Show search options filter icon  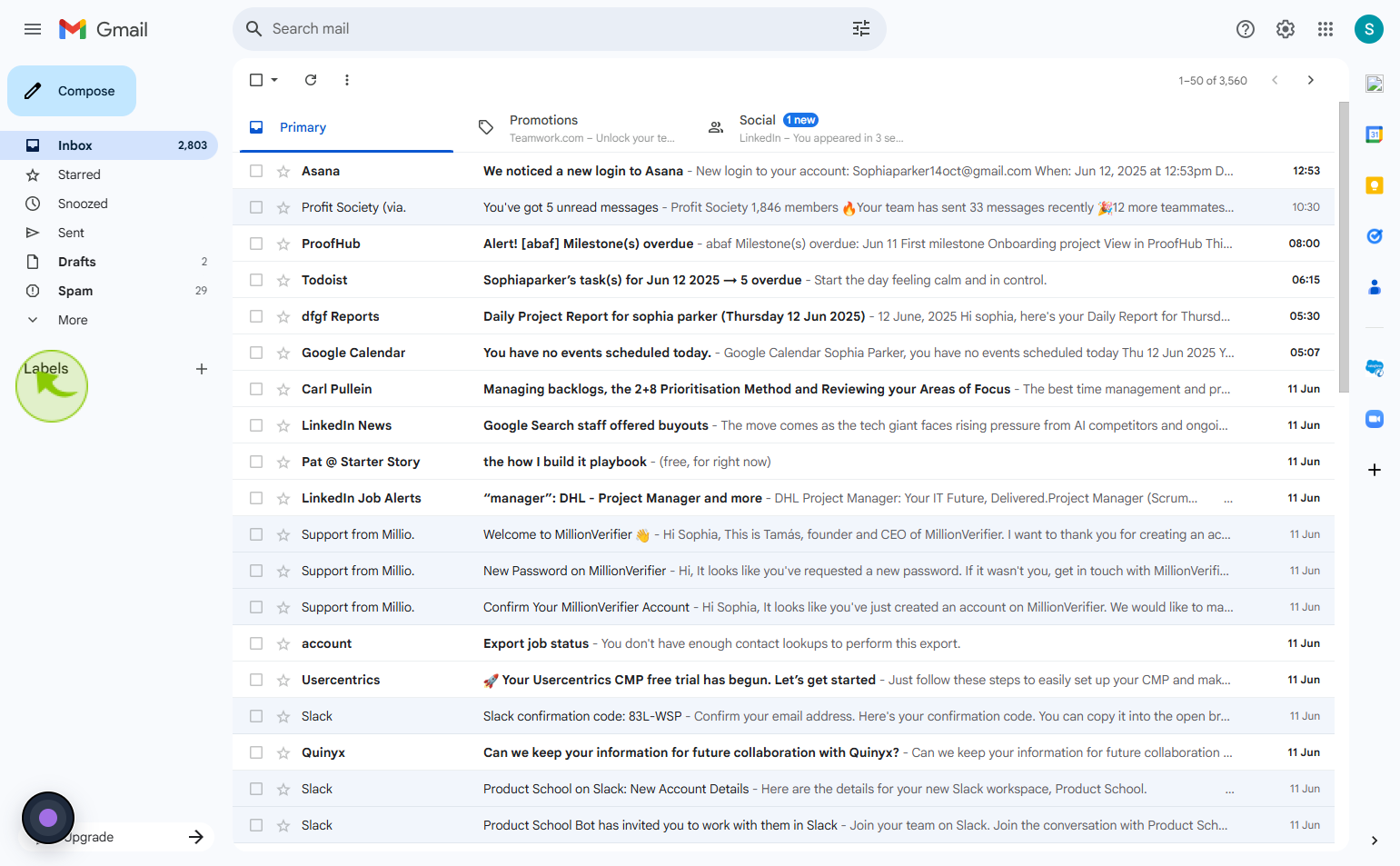[x=861, y=29]
